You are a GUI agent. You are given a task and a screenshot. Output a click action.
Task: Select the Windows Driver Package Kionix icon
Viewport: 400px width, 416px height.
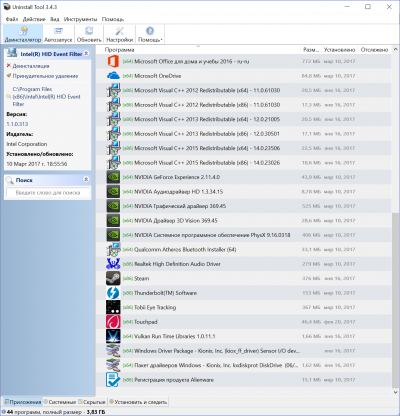coord(113,351)
